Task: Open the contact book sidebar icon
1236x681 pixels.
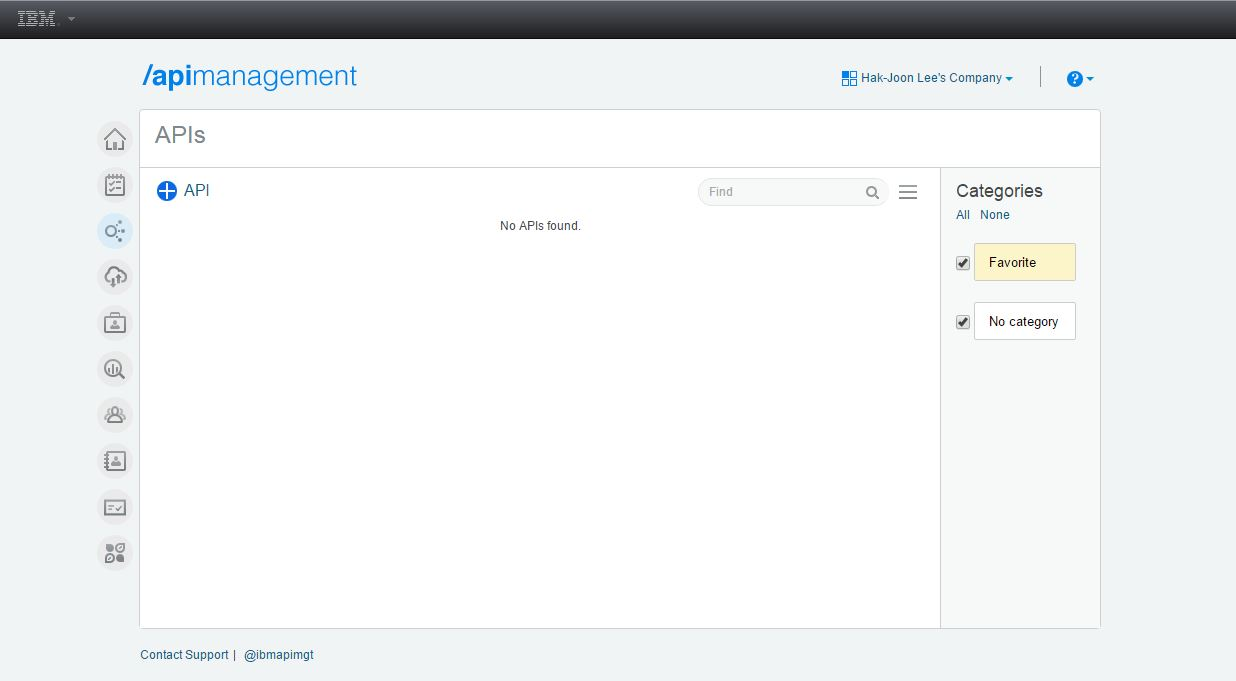Action: pyautogui.click(x=115, y=461)
